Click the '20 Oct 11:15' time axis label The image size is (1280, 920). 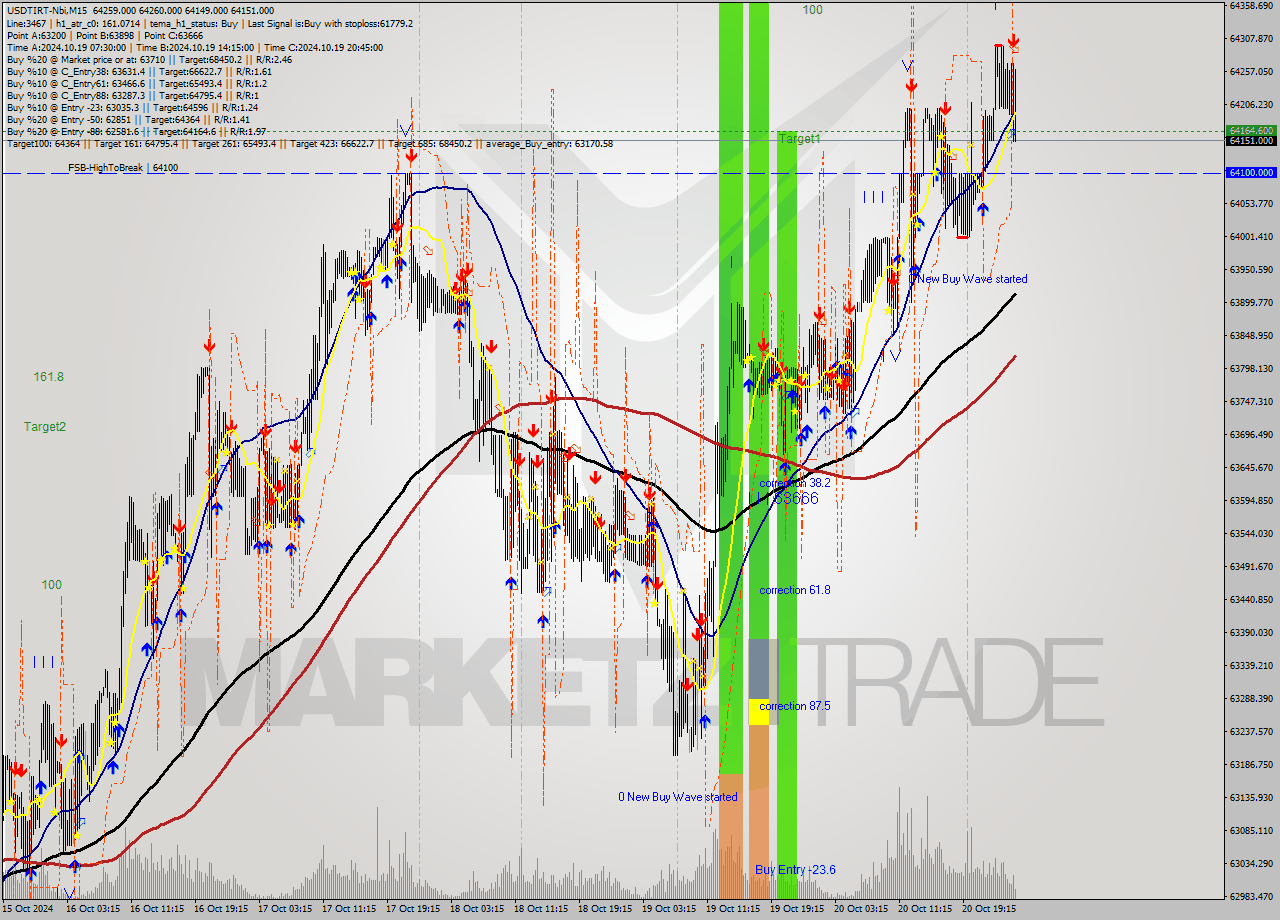pos(926,910)
